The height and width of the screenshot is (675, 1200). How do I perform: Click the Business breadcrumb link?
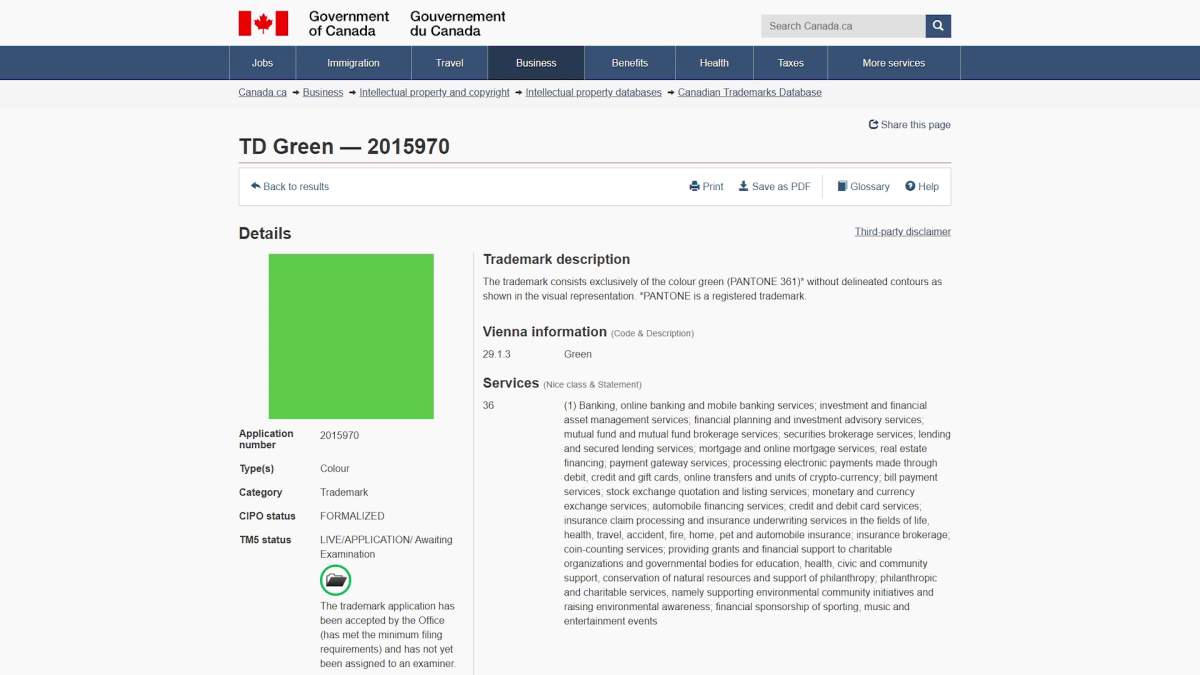(323, 92)
